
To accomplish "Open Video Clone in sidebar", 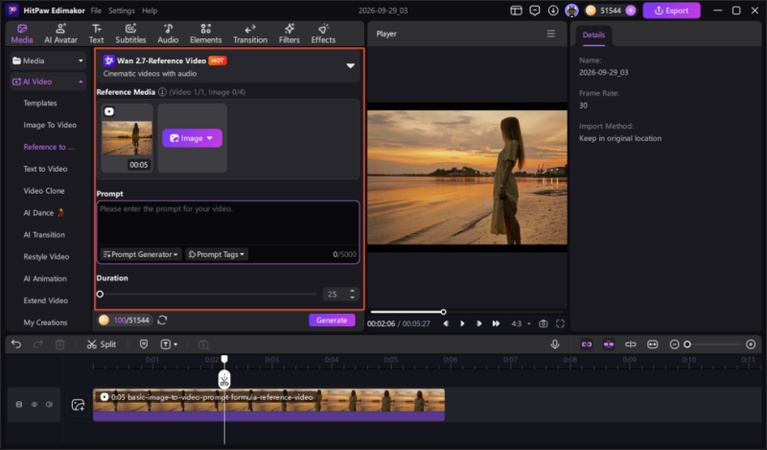I will 44,191.
